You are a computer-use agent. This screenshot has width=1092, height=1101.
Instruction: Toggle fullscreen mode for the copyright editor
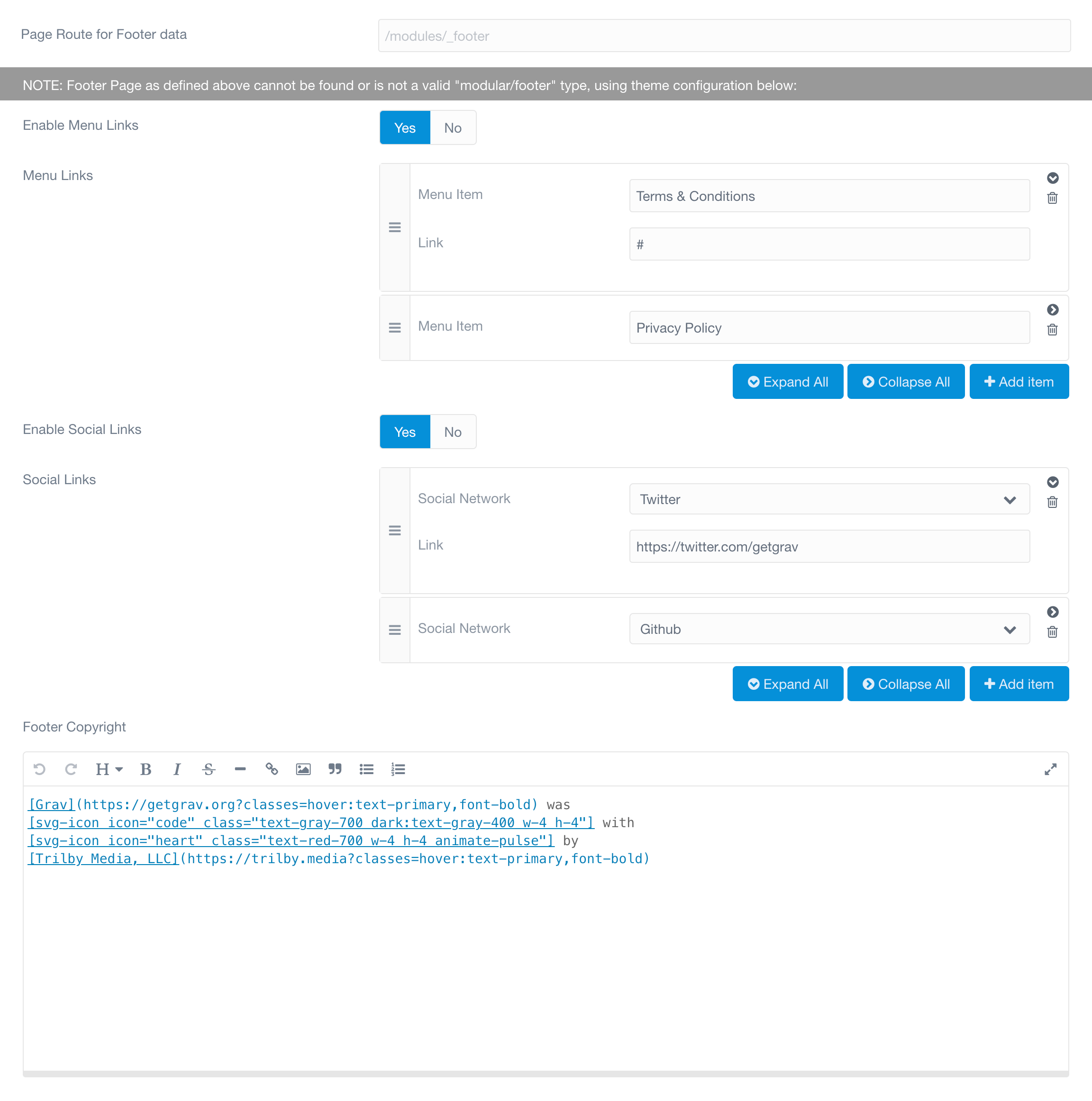(1050, 769)
